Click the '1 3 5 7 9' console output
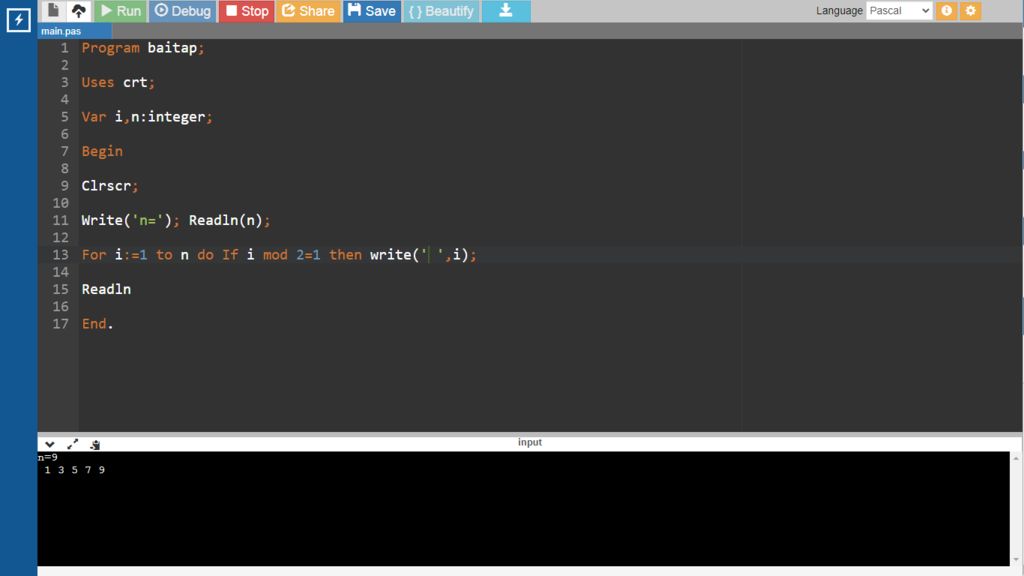The height and width of the screenshot is (576, 1024). [x=74, y=470]
